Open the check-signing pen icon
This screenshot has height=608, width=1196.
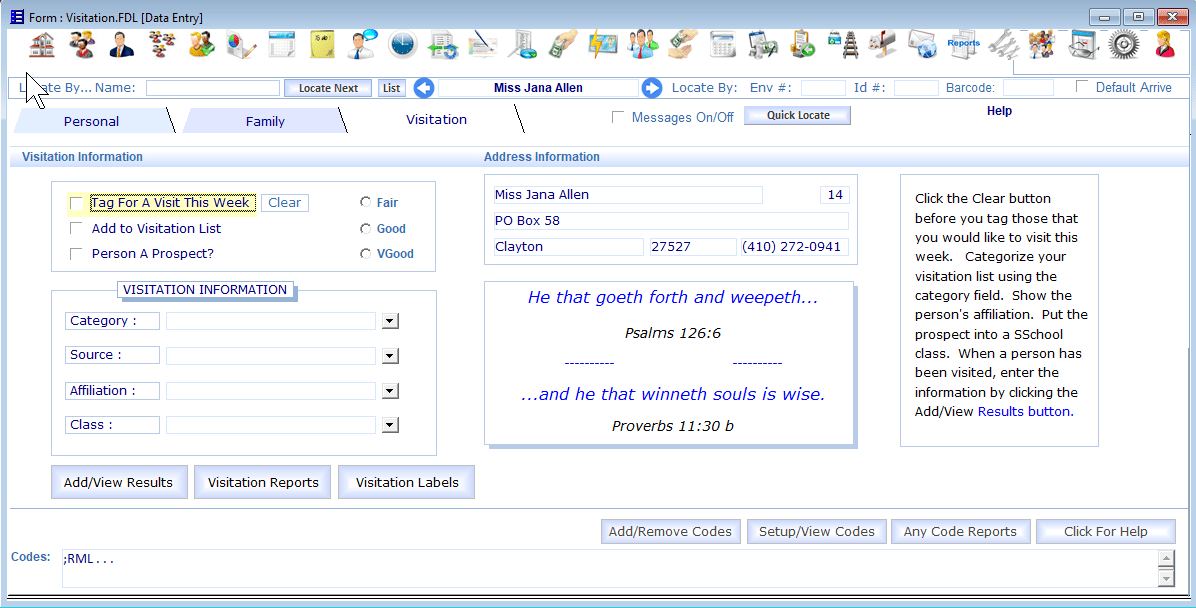tap(483, 45)
